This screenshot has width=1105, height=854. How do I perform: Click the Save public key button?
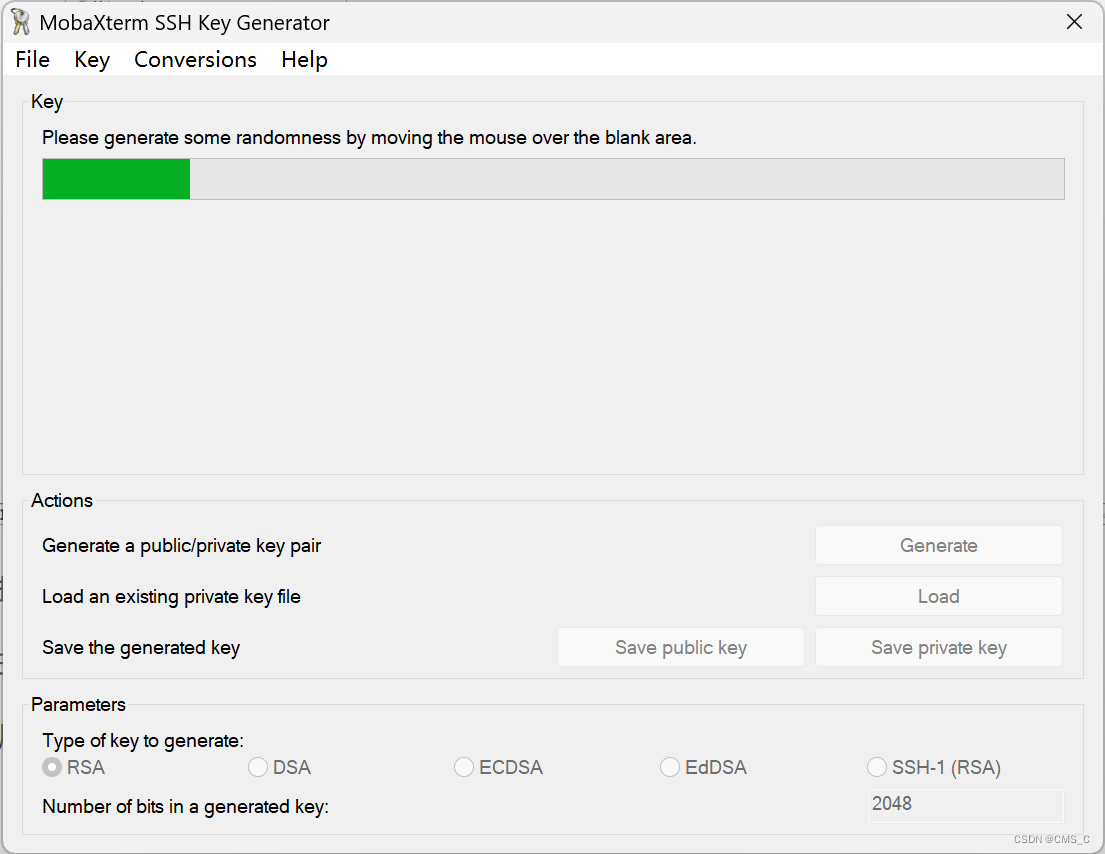[681, 648]
